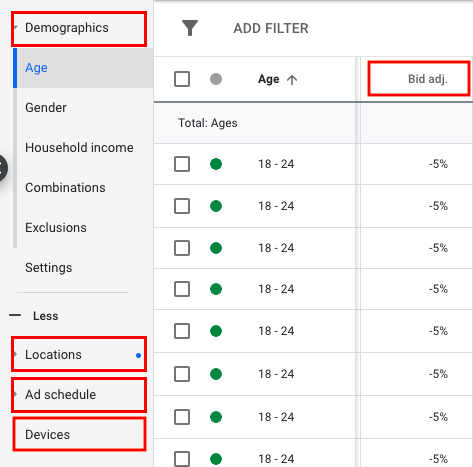Click the dark round handle at left edge
Viewport: 473px width, 467px height.
click(x=3, y=168)
